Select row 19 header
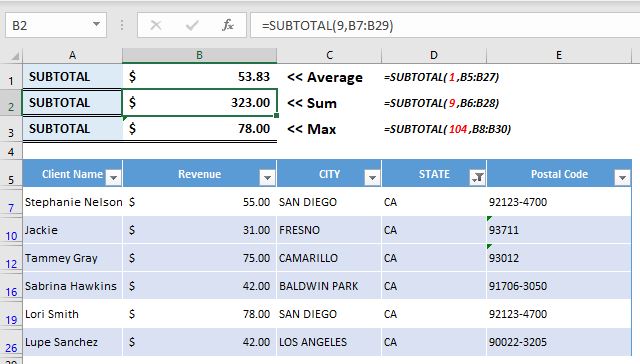 coord(11,314)
